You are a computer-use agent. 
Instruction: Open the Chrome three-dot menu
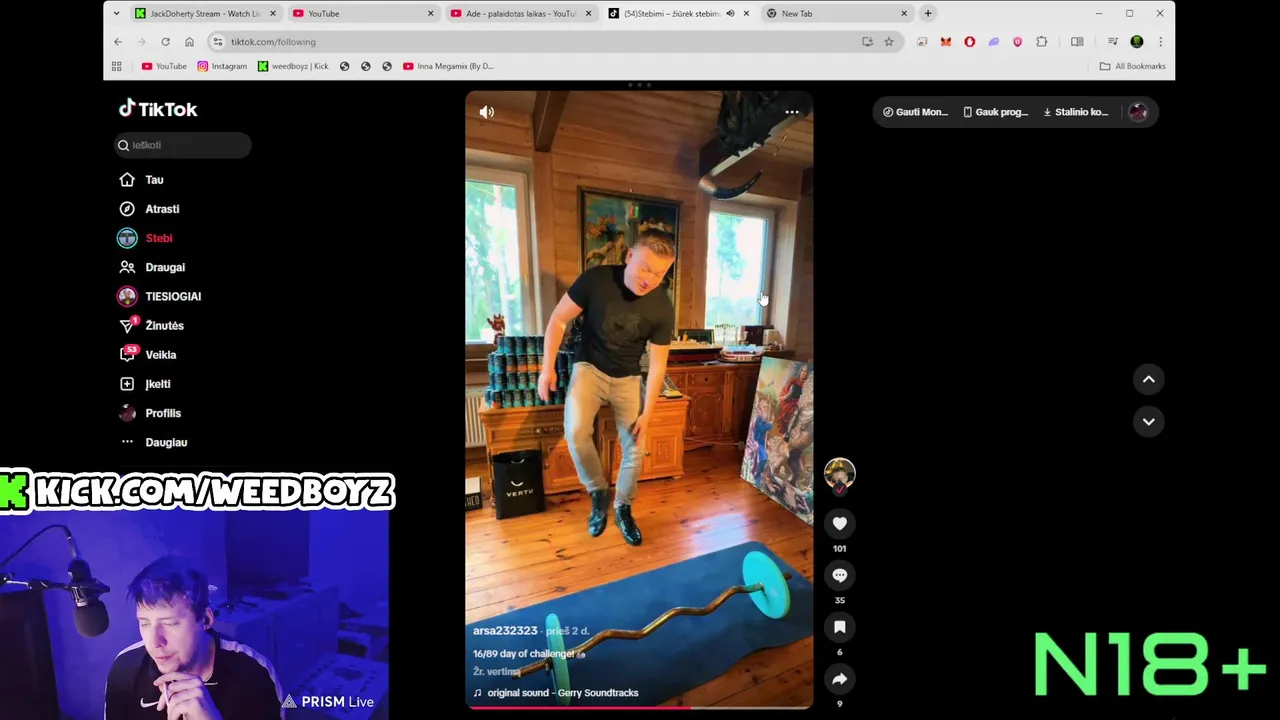click(x=1160, y=42)
